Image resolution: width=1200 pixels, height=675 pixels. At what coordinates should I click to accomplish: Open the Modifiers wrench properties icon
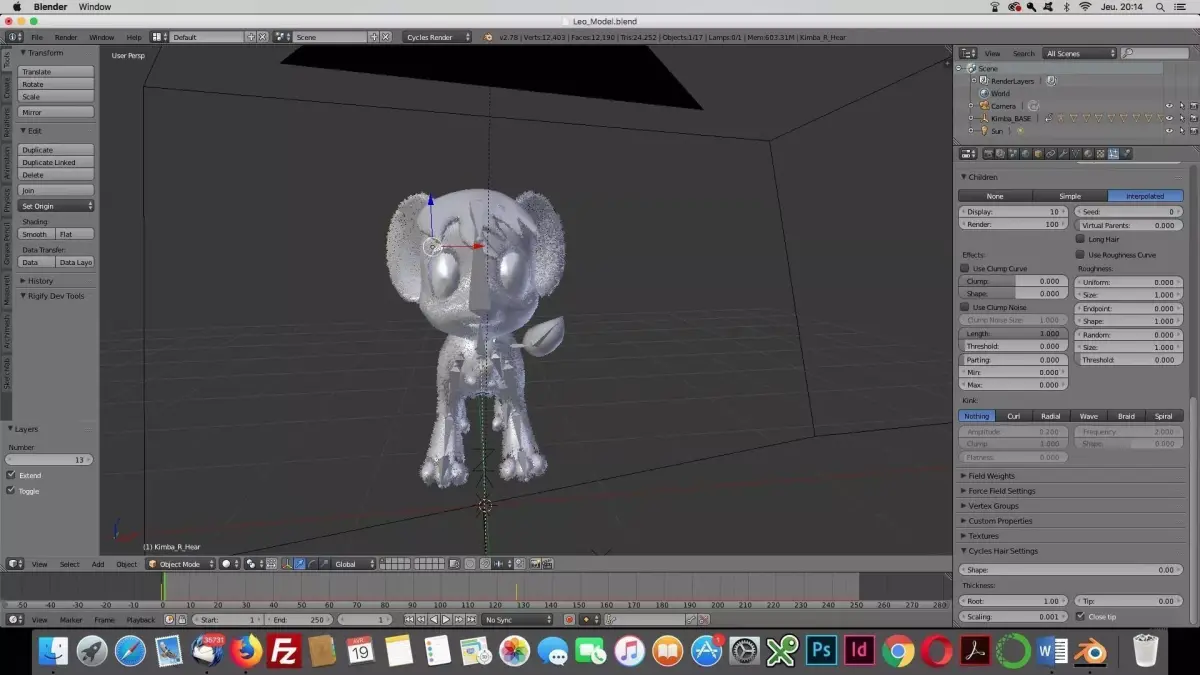click(x=1063, y=153)
